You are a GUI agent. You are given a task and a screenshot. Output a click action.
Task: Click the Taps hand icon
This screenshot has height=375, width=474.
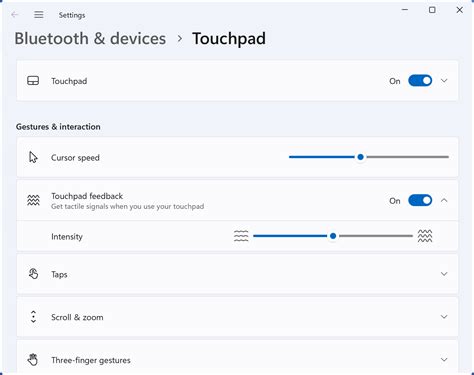coord(33,274)
